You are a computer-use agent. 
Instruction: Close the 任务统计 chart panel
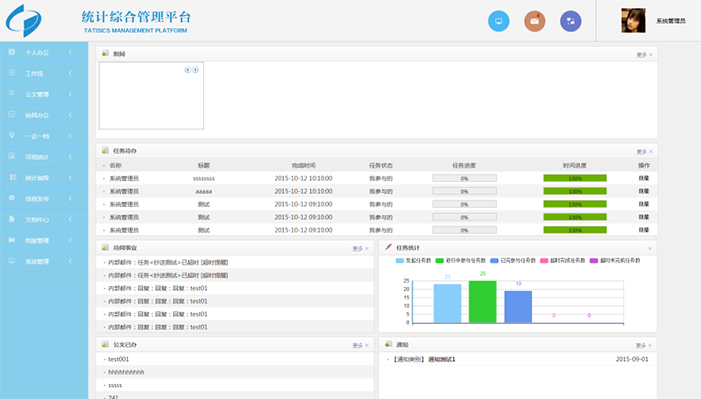tap(650, 248)
